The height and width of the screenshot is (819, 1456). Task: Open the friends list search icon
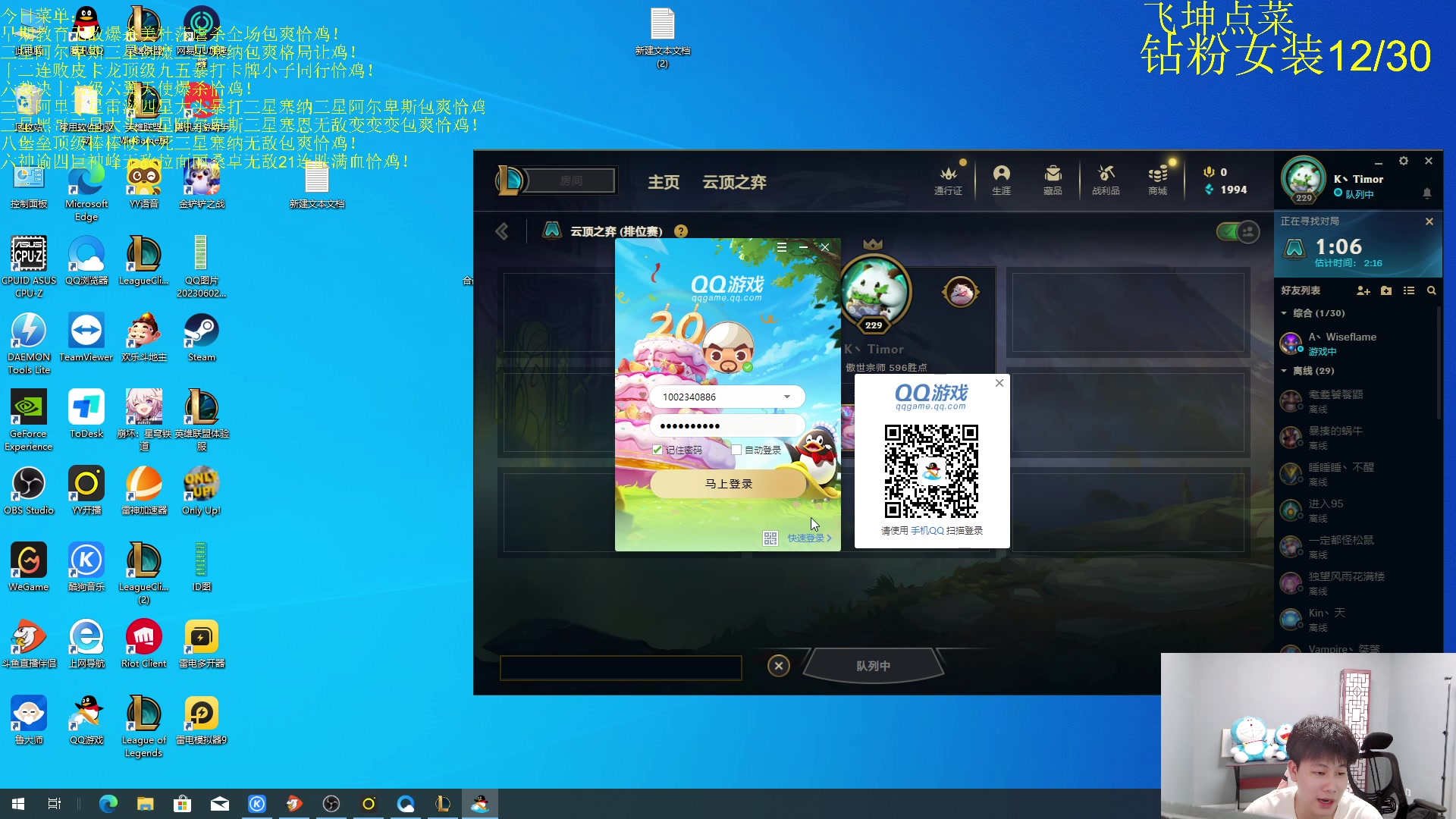1432,290
